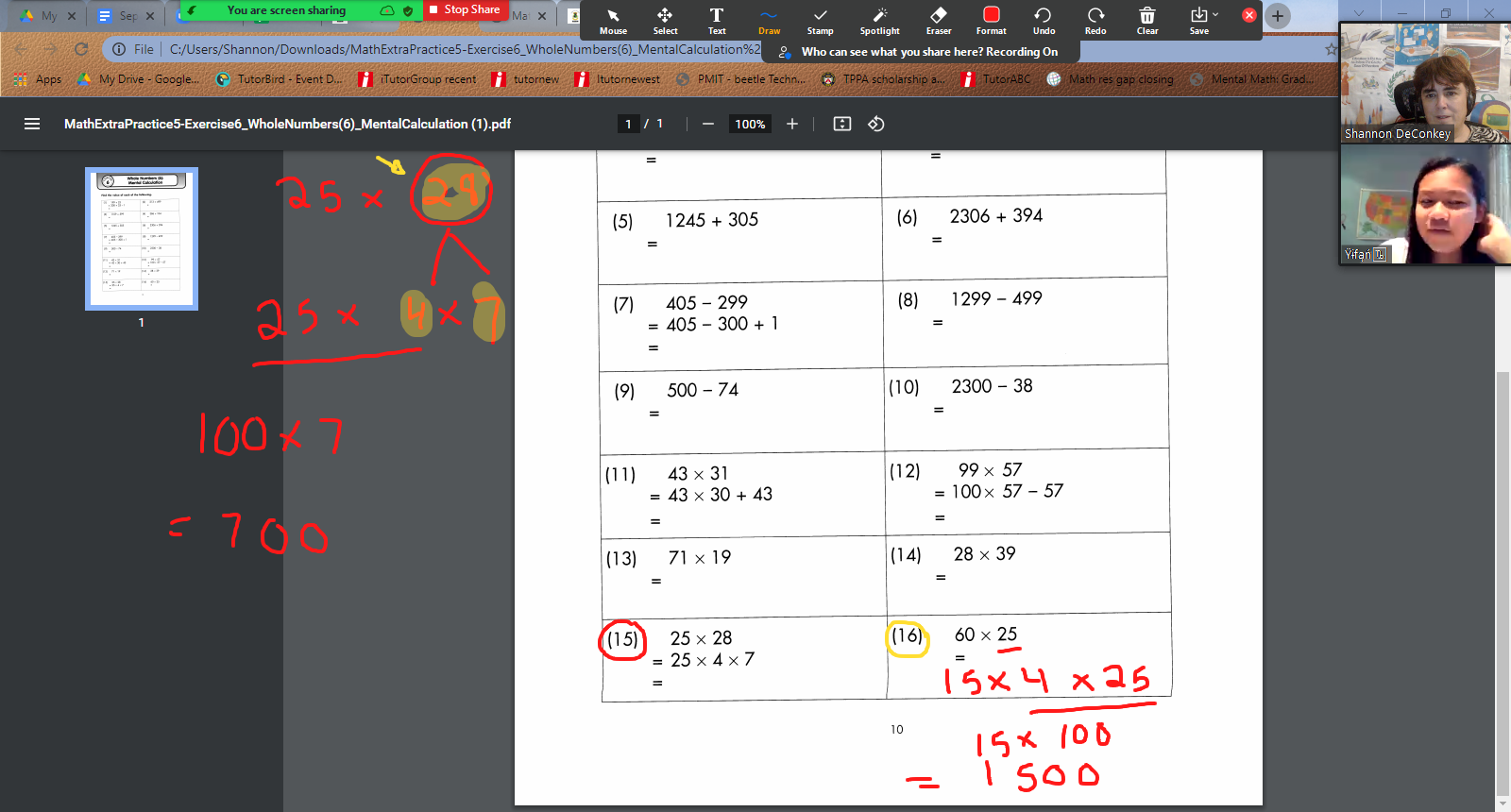
Task: Open the Stamp annotation tool
Action: [x=820, y=20]
